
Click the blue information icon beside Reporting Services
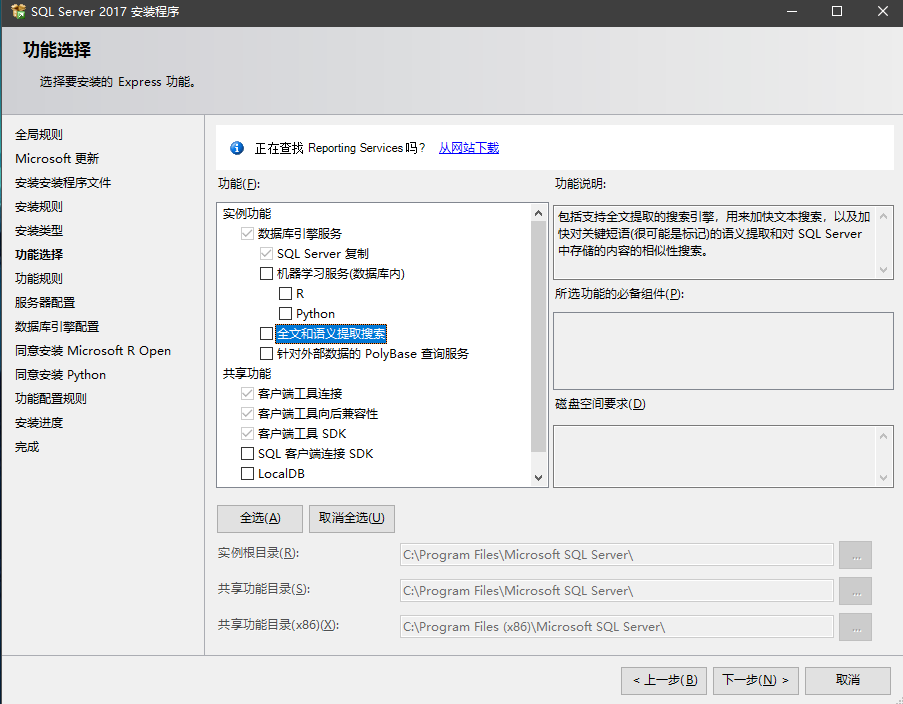click(x=237, y=148)
